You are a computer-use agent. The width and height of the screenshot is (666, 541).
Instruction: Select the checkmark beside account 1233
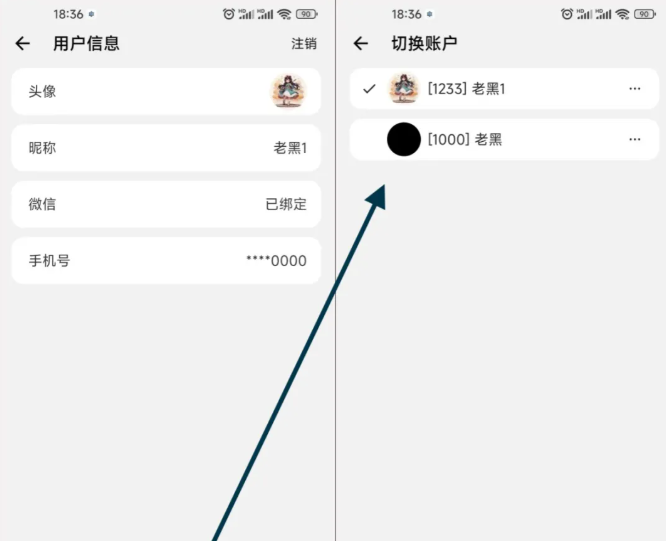tap(369, 89)
